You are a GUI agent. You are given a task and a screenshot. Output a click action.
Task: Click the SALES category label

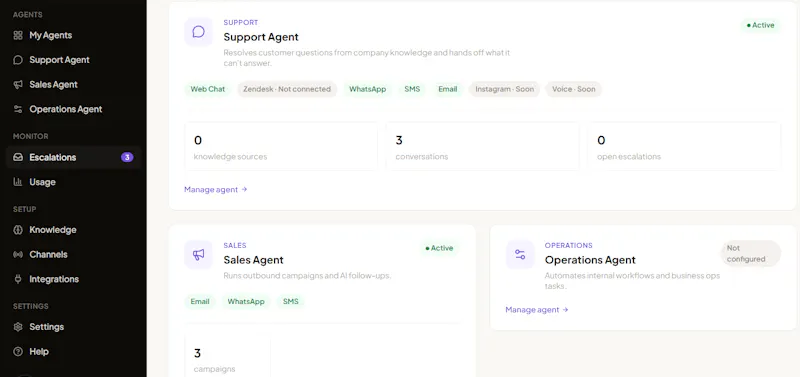(235, 245)
